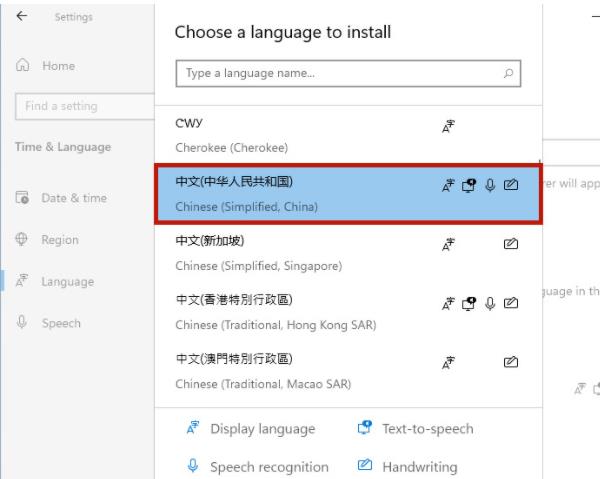The image size is (600, 479).
Task: Click the Home house icon
Action: 22,65
